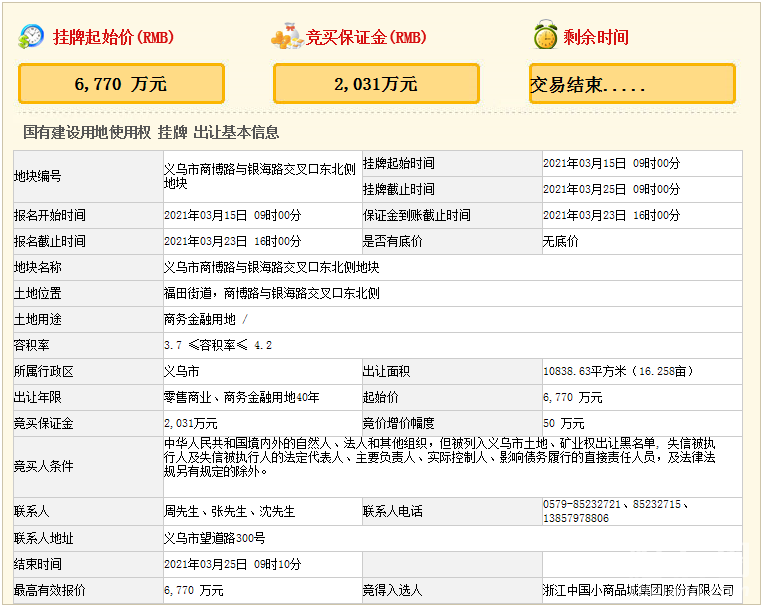Click the 容积率 range value
The image size is (765, 607).
tap(217, 345)
